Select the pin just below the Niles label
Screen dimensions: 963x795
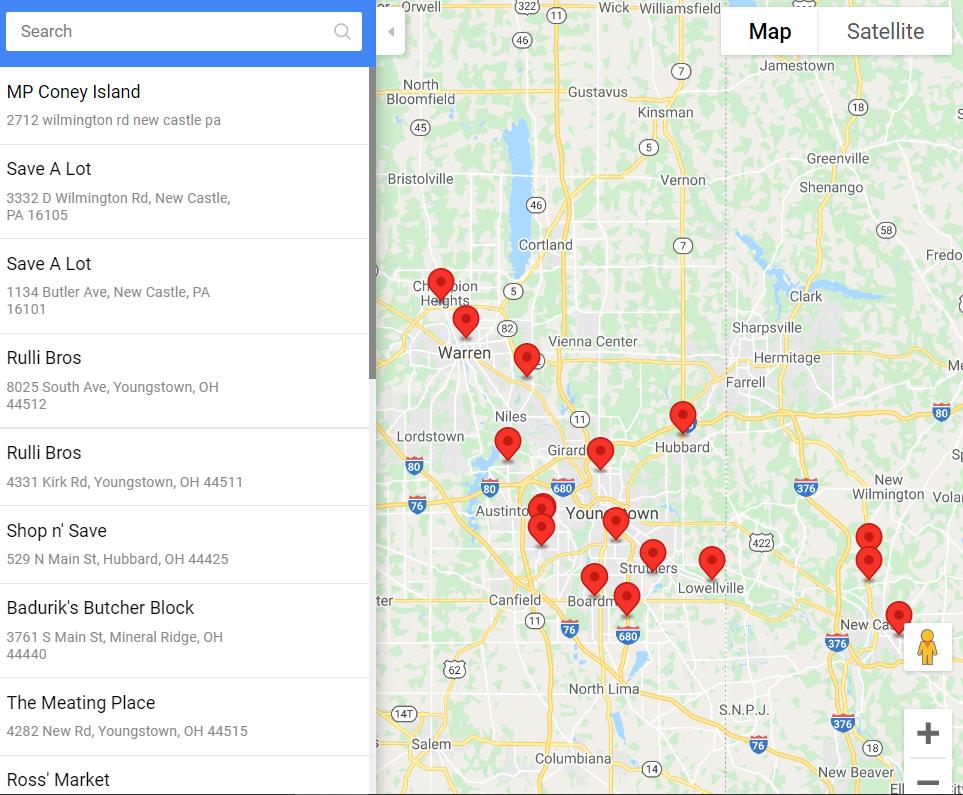508,444
